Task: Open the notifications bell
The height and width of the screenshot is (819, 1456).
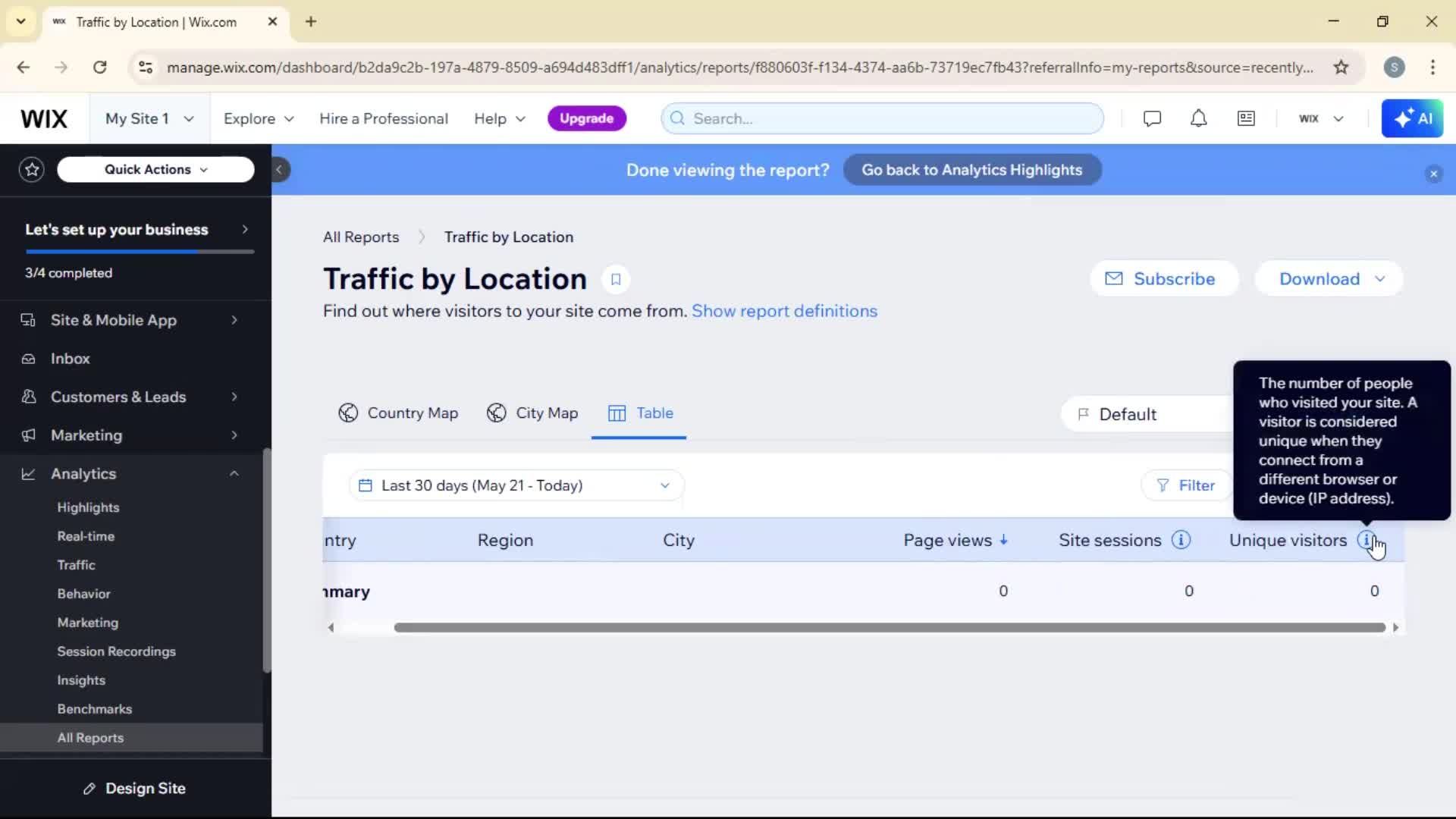Action: 1198,118
